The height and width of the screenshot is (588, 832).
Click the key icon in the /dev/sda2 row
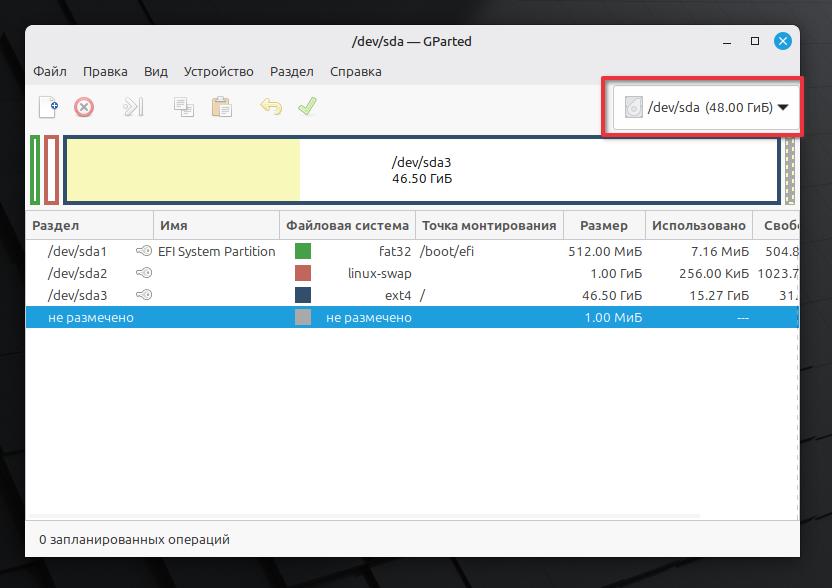point(144,273)
